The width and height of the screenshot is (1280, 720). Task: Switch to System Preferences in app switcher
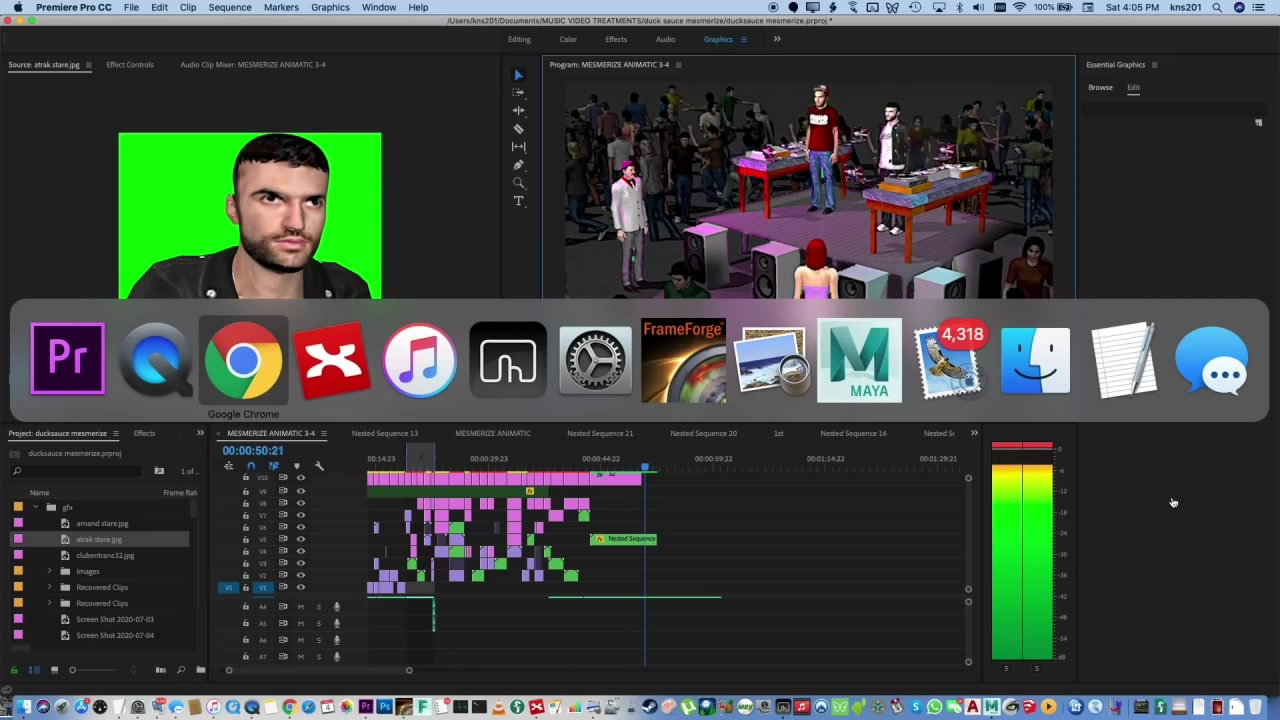coord(595,359)
